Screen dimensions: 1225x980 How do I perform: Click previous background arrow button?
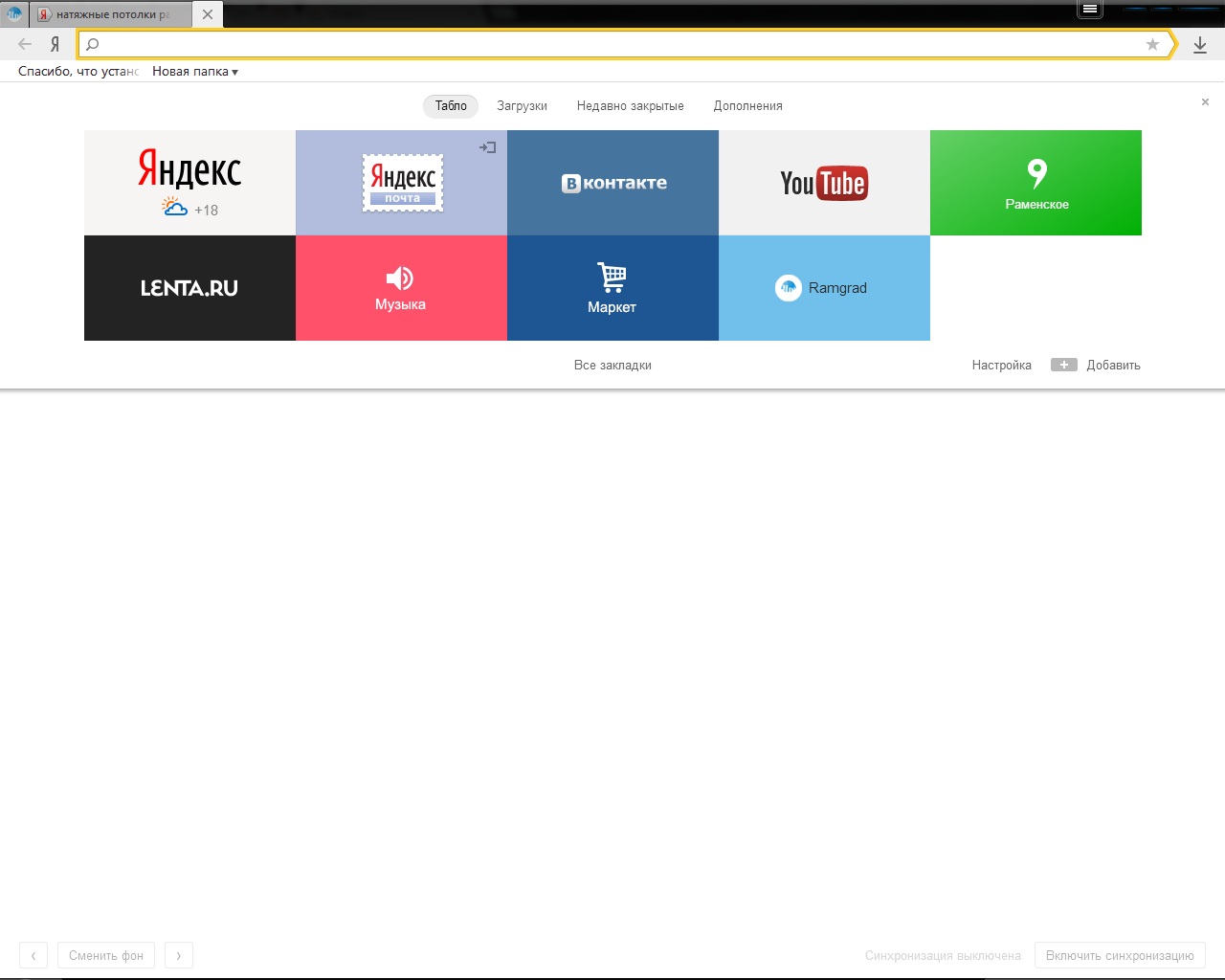click(x=33, y=955)
